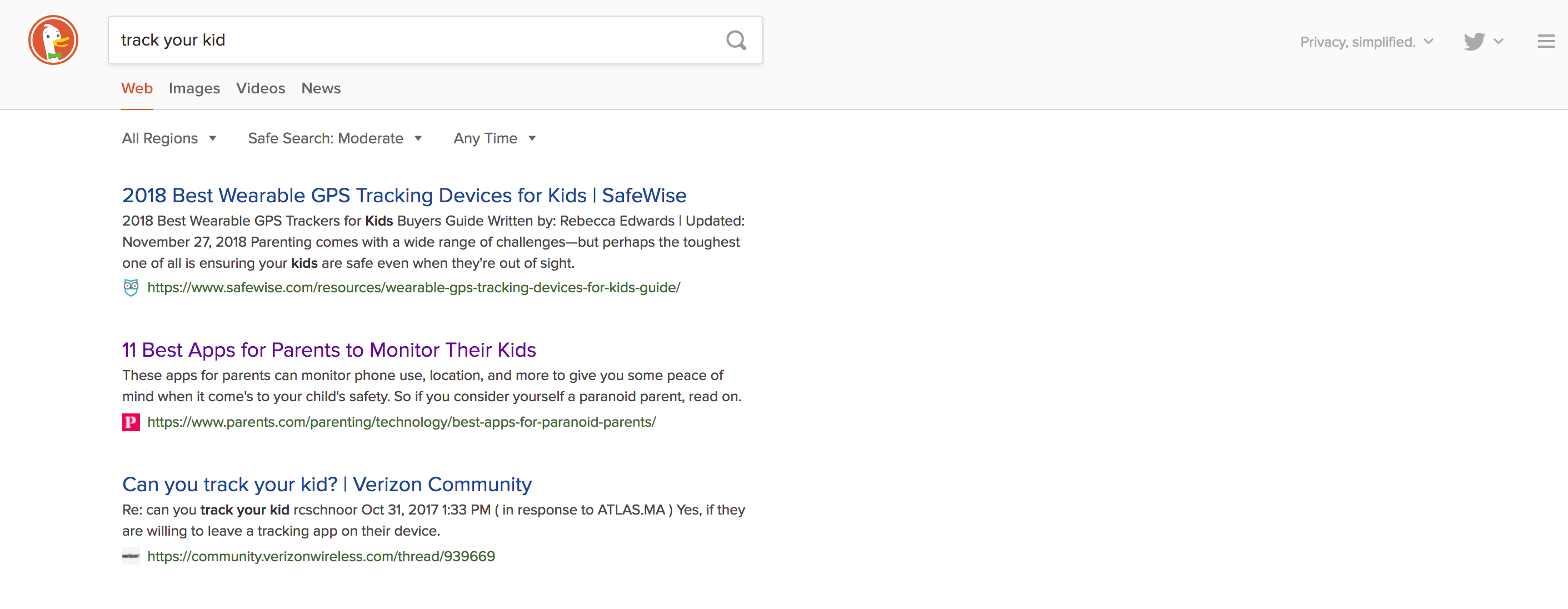Focus the search box containing track your kid
Screen dimensions: 1568x609
[x=435, y=40]
